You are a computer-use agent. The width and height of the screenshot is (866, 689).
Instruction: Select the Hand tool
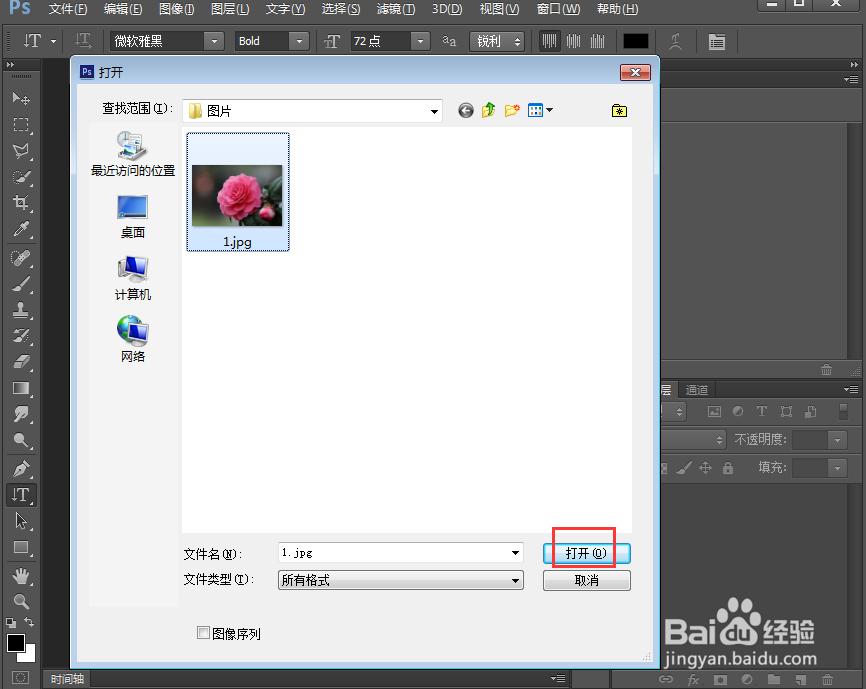tap(21, 576)
